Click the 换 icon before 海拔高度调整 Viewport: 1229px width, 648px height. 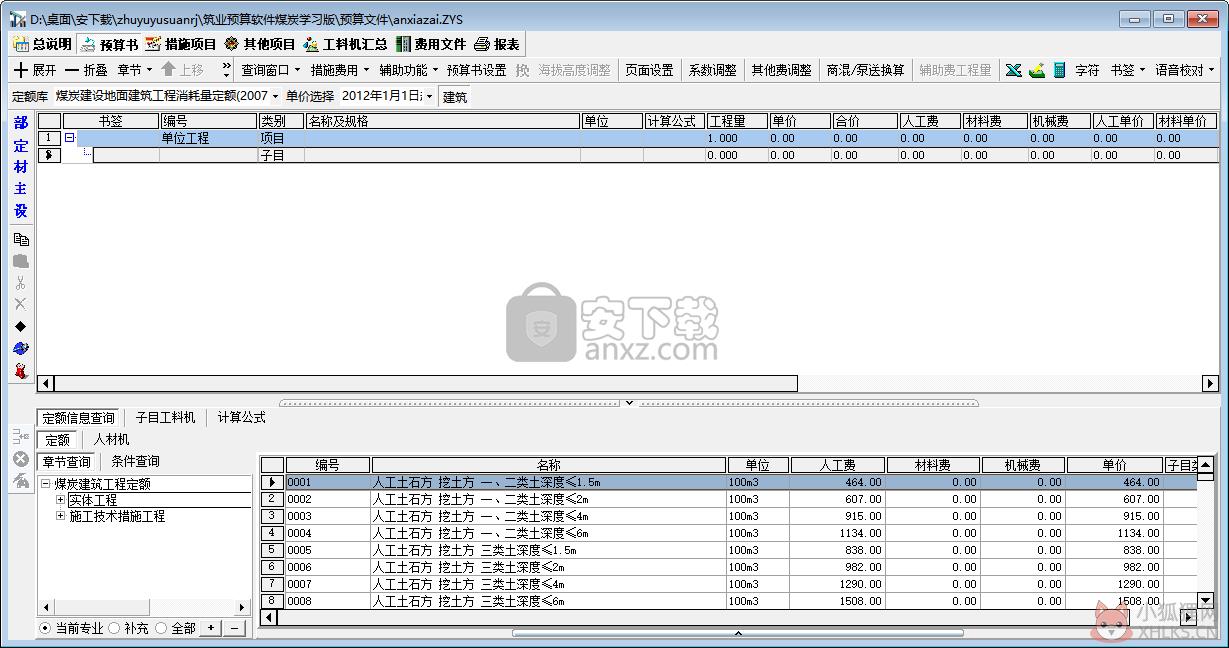click(522, 70)
